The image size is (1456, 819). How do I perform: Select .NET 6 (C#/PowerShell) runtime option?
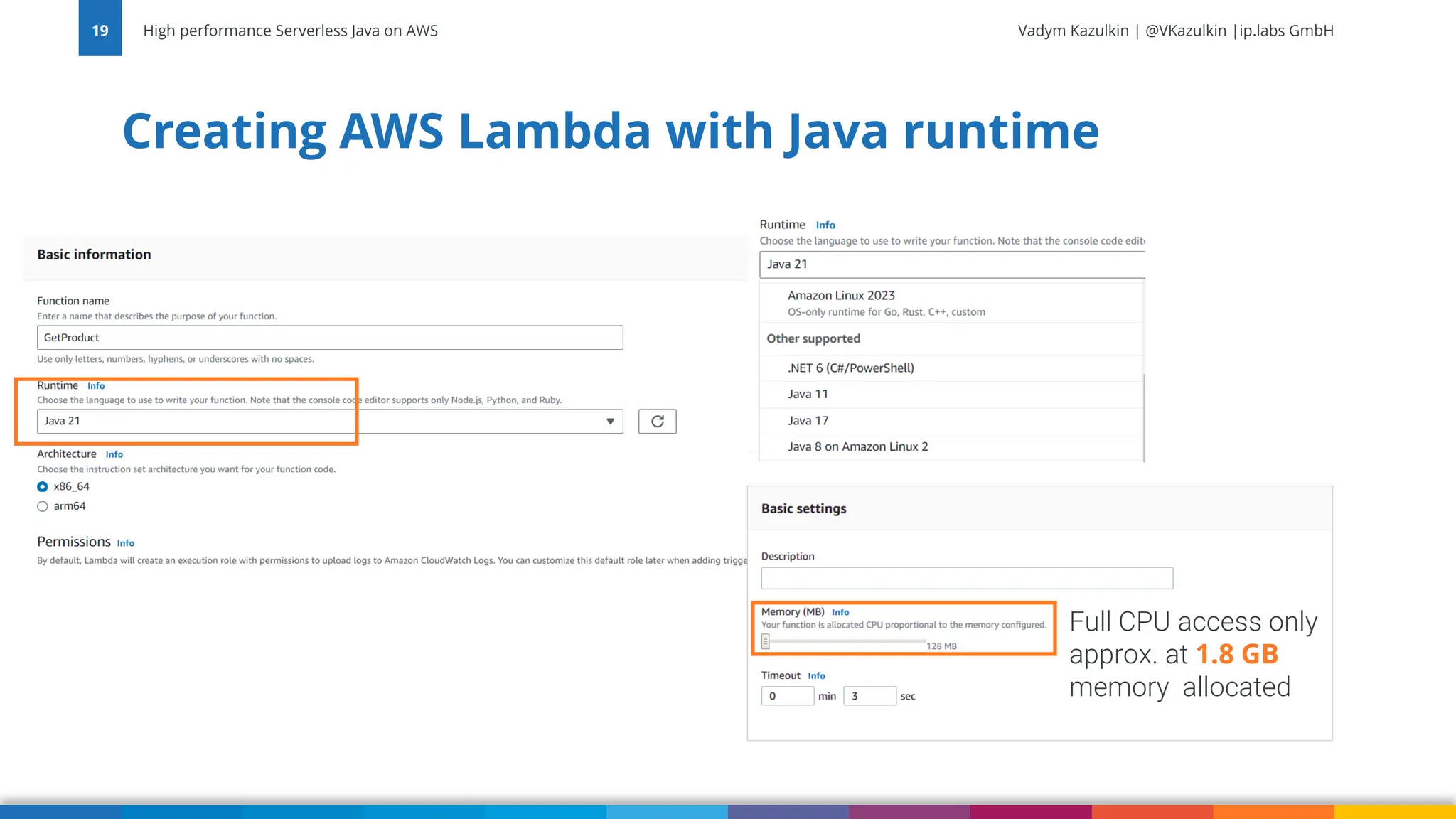coord(850,368)
